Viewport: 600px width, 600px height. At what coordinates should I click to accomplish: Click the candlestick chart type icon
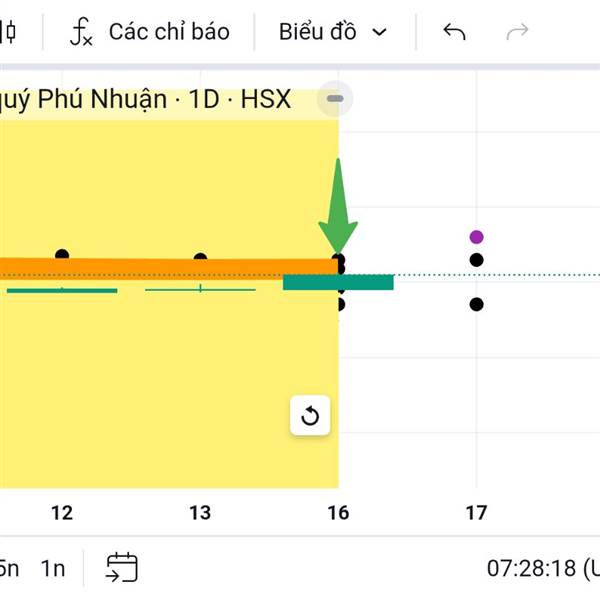[x=9, y=32]
